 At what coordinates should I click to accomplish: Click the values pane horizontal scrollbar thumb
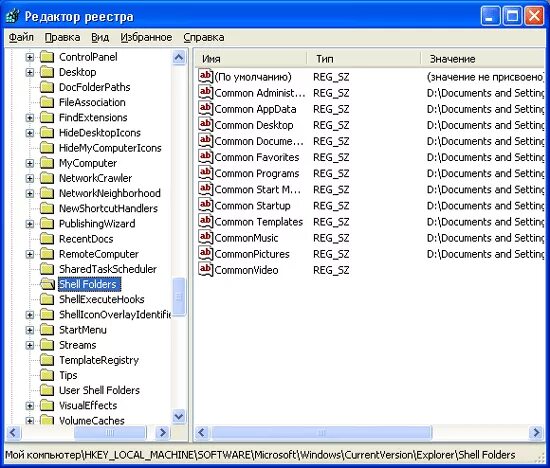pyautogui.click(x=321, y=433)
